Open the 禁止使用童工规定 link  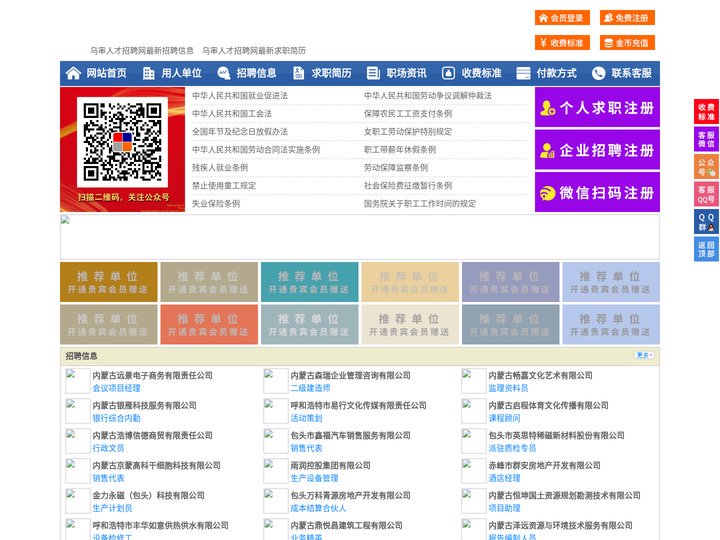(x=224, y=186)
